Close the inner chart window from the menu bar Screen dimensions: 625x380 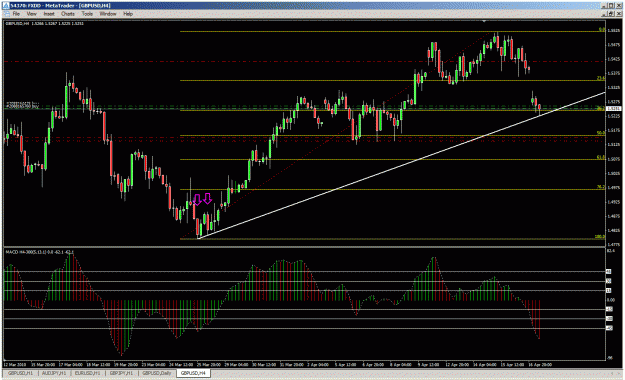point(619,14)
